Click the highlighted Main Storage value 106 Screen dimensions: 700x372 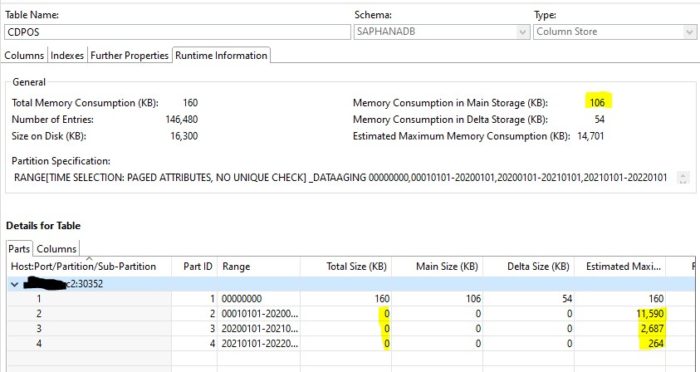coord(597,103)
